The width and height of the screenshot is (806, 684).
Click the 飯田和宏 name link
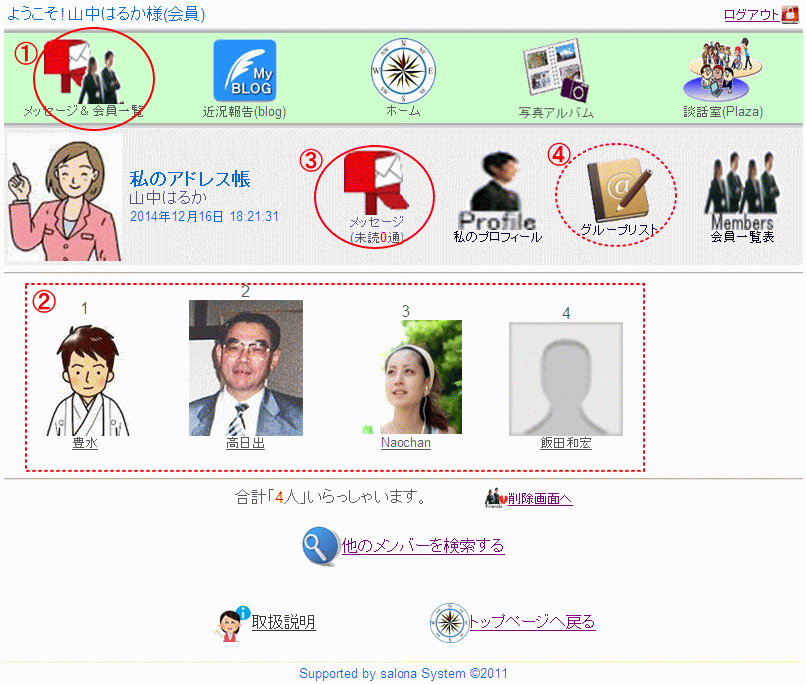coord(565,443)
